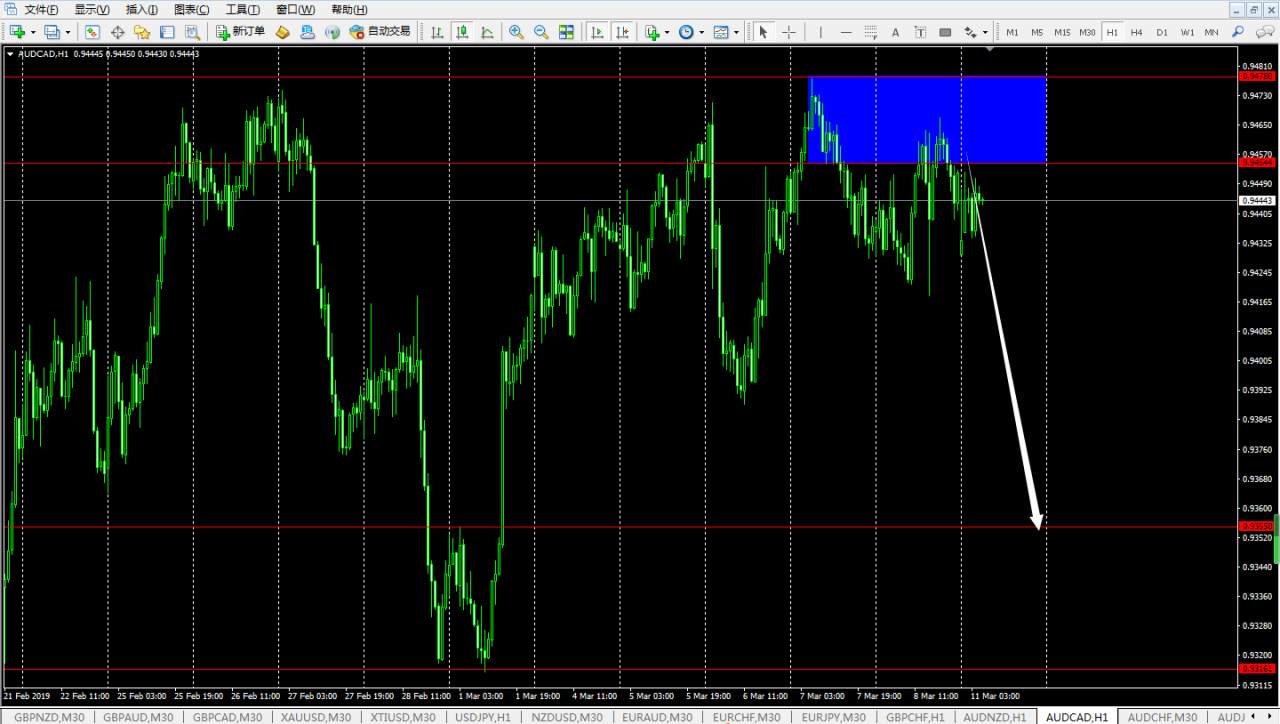Select the equidistant channel tool
Viewport: 1280px width, 724px height.
point(870,32)
